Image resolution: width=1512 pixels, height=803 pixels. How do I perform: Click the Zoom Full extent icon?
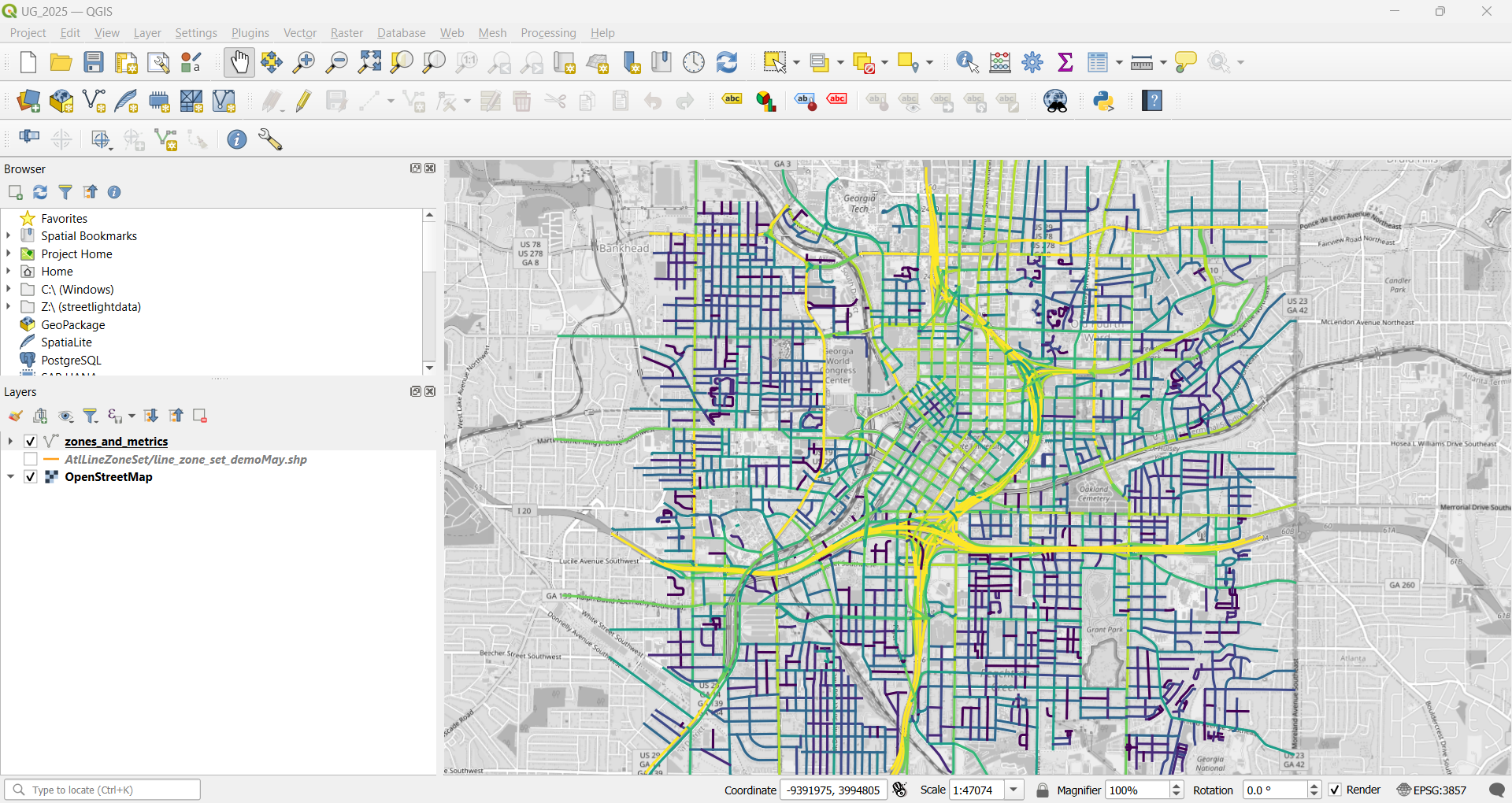[x=369, y=62]
